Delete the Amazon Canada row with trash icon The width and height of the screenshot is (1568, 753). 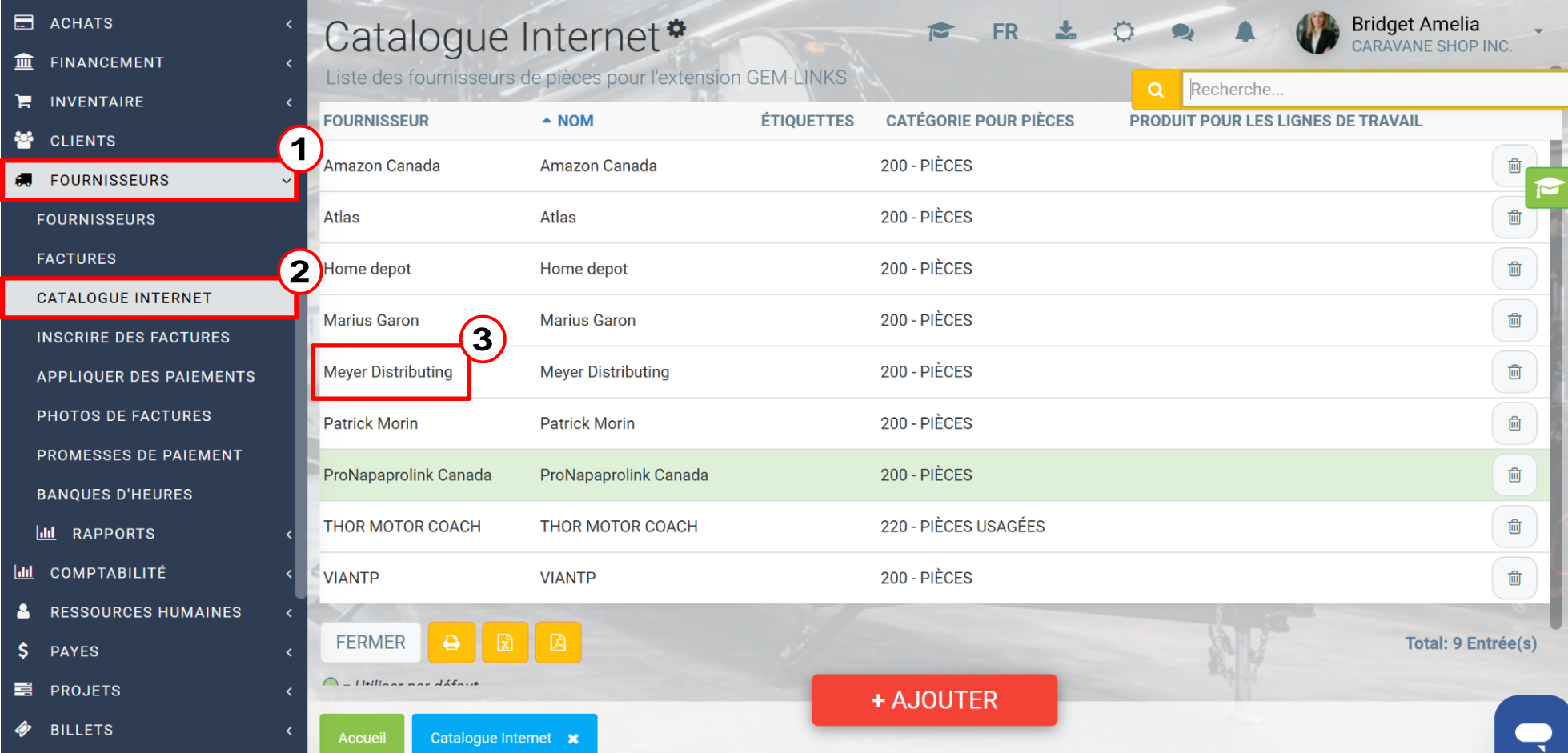pos(1514,166)
